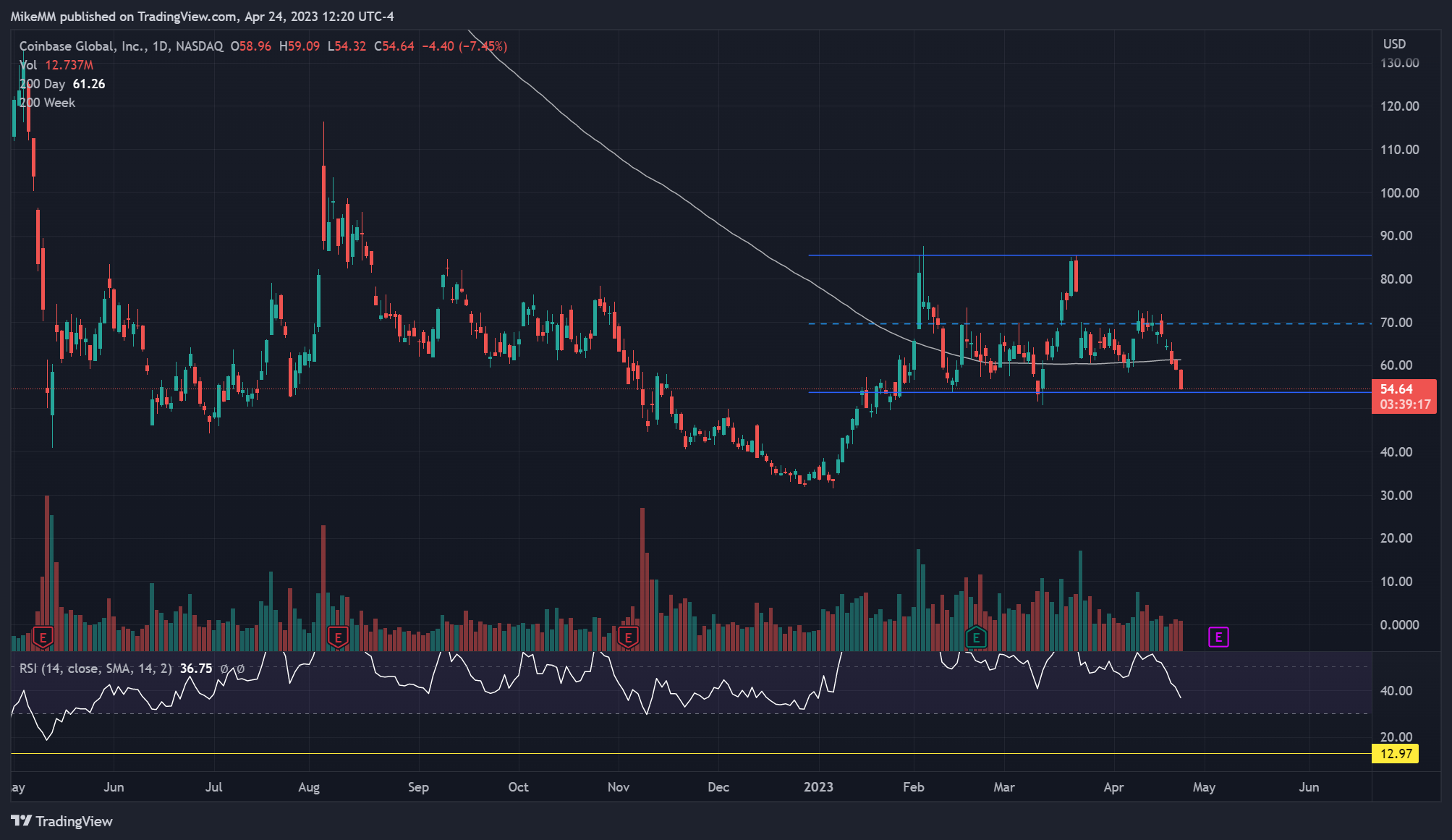The height and width of the screenshot is (840, 1452).
Task: Click the -4.40 (-7.45%) change value
Action: pyautogui.click(x=464, y=46)
